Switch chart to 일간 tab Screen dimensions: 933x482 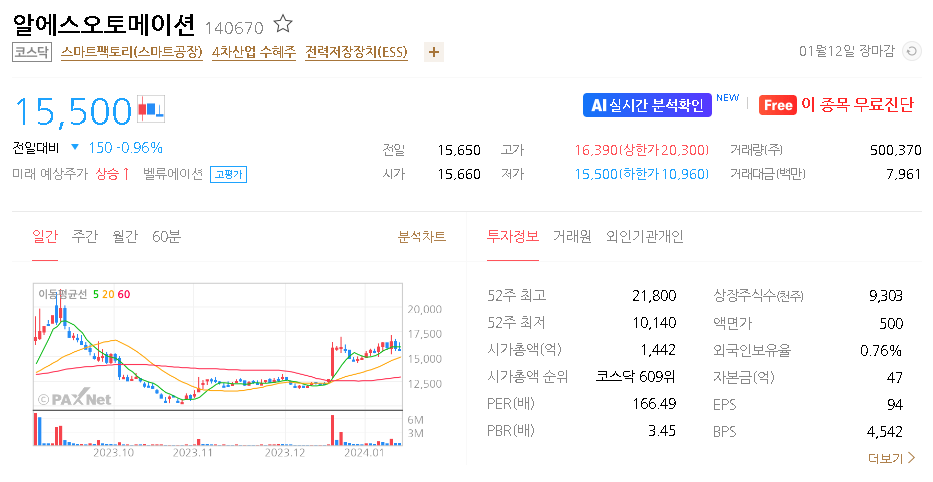pos(45,237)
